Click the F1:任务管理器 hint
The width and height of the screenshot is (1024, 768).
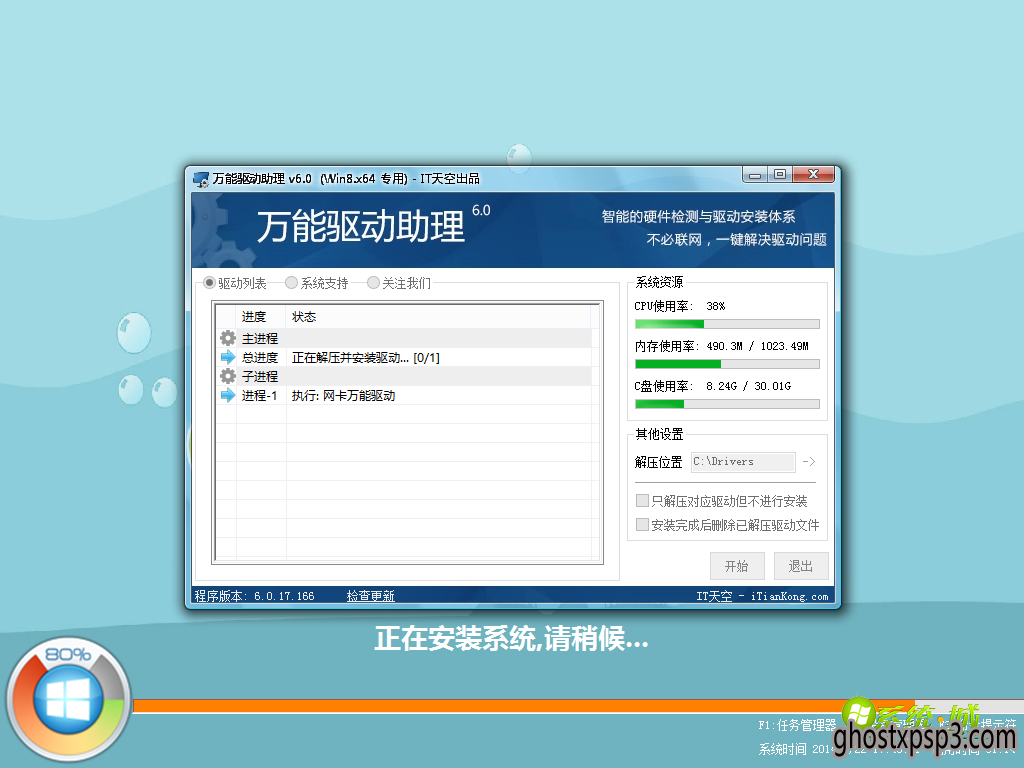point(797,725)
